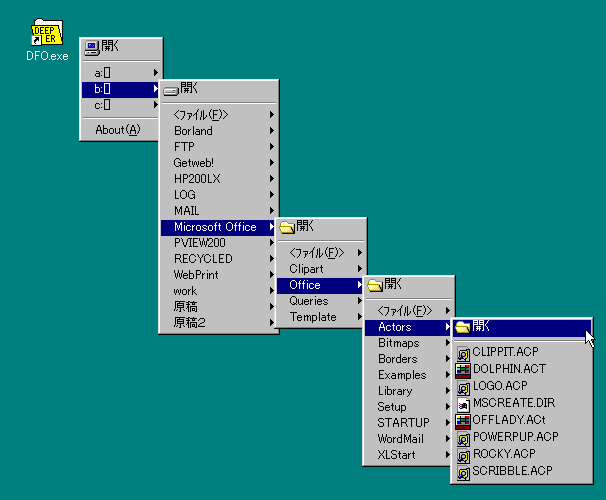Select the highlighted b: drive entry

click(x=121, y=89)
